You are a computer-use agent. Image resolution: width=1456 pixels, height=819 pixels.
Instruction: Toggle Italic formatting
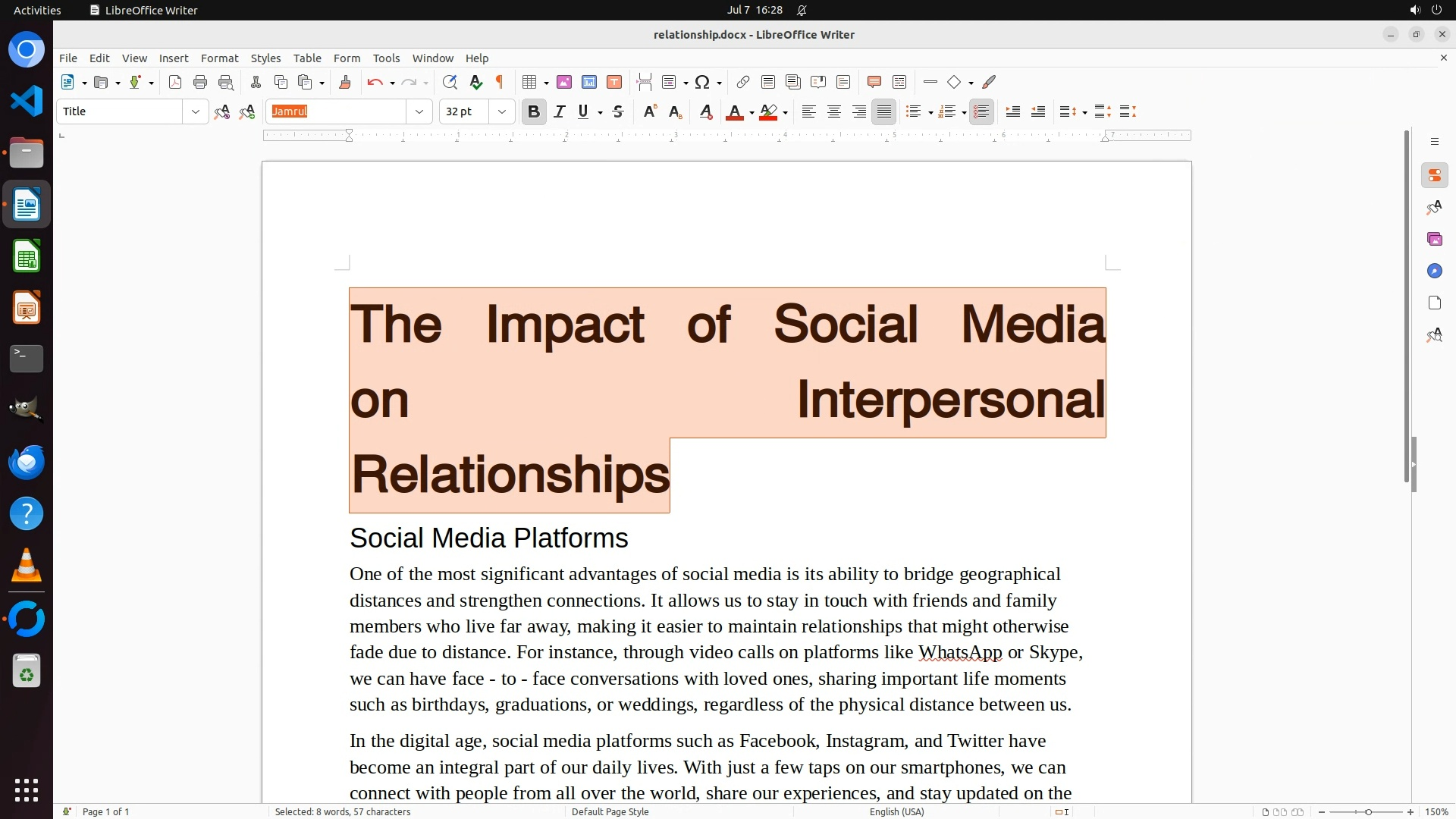(x=559, y=111)
